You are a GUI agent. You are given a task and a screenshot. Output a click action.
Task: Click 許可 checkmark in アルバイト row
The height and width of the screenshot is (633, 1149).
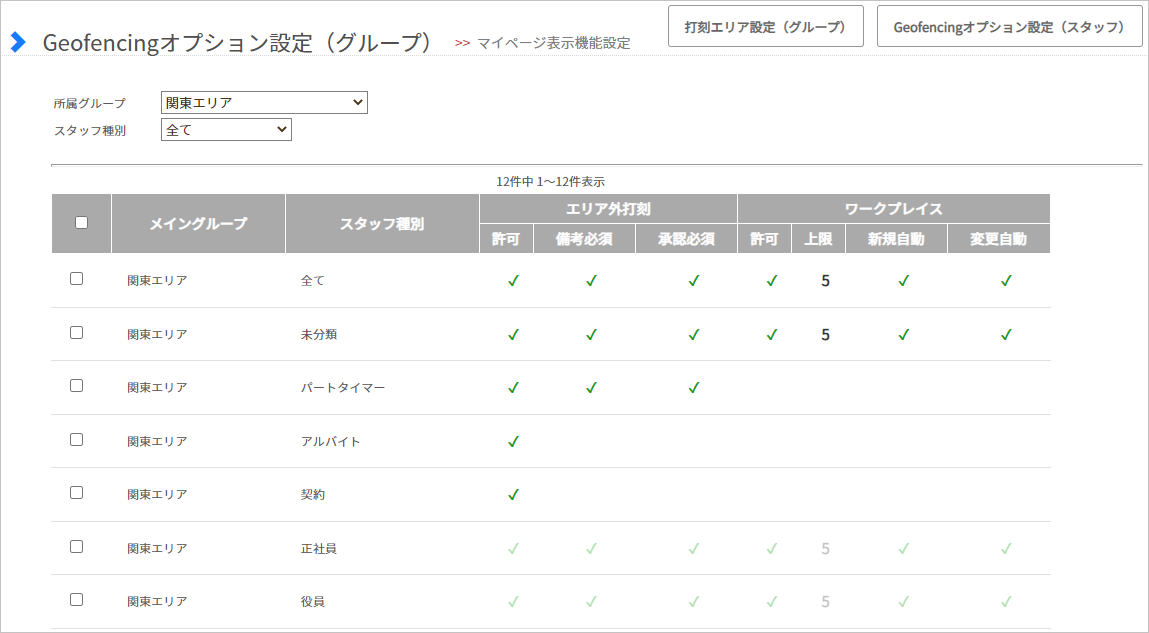pyautogui.click(x=514, y=441)
